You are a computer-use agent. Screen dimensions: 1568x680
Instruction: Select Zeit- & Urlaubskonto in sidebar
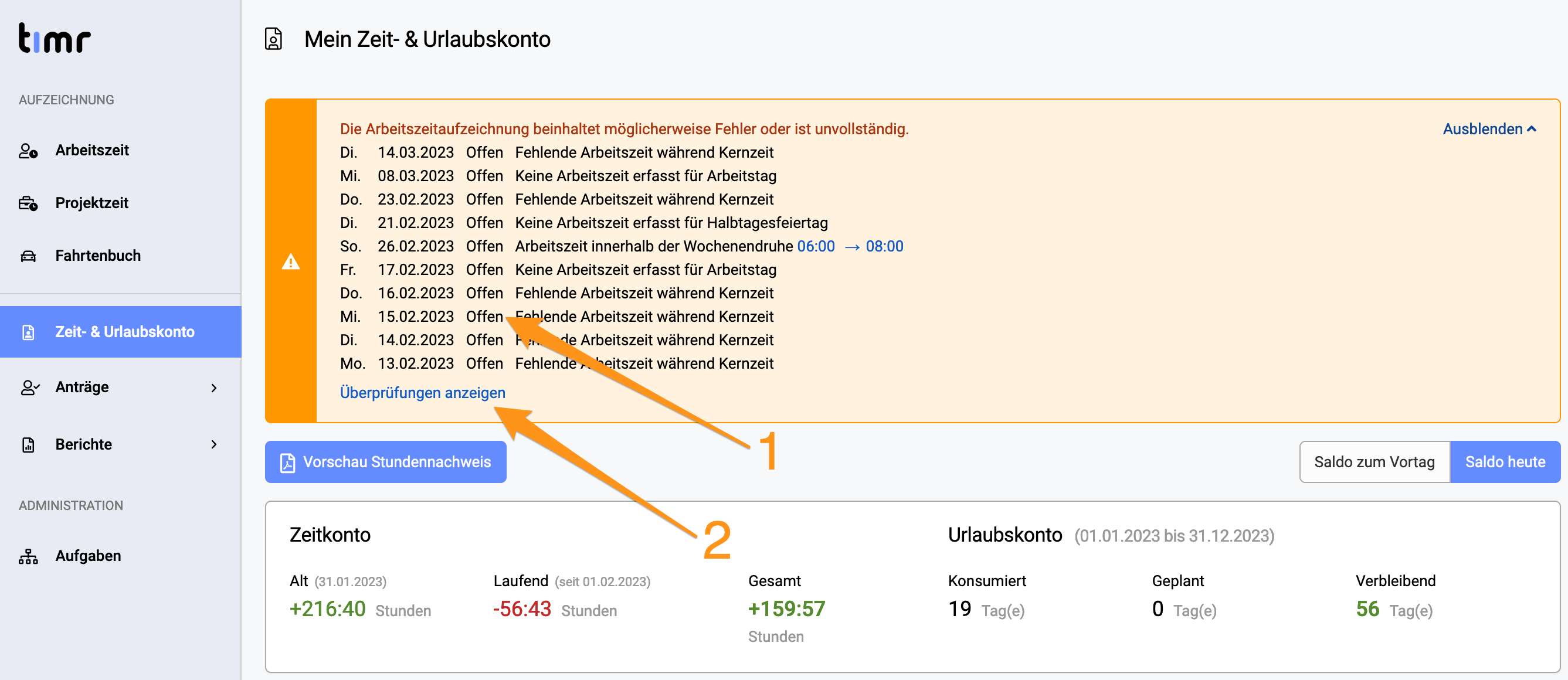tap(121, 332)
